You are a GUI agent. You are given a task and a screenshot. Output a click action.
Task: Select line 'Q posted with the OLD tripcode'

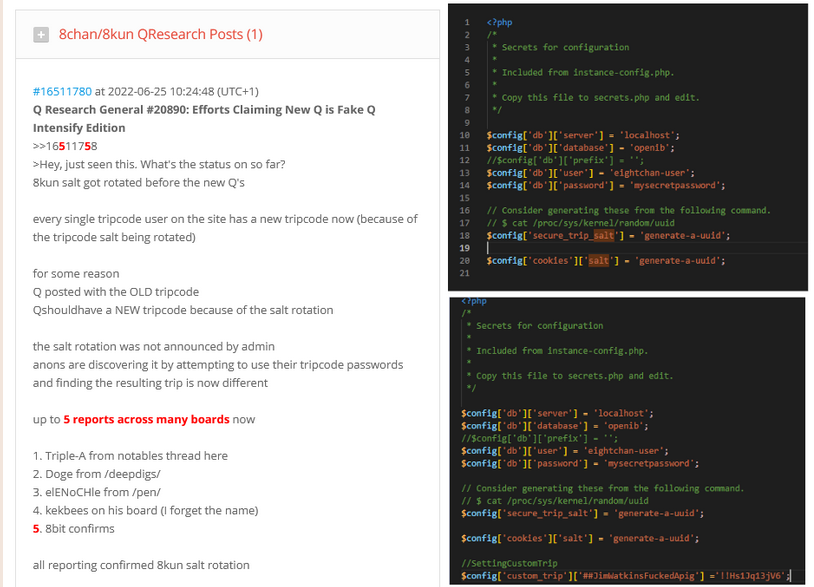click(116, 292)
